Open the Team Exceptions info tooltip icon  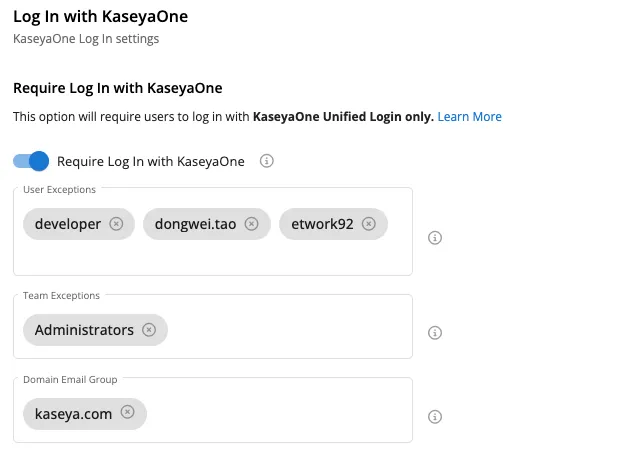pos(435,333)
